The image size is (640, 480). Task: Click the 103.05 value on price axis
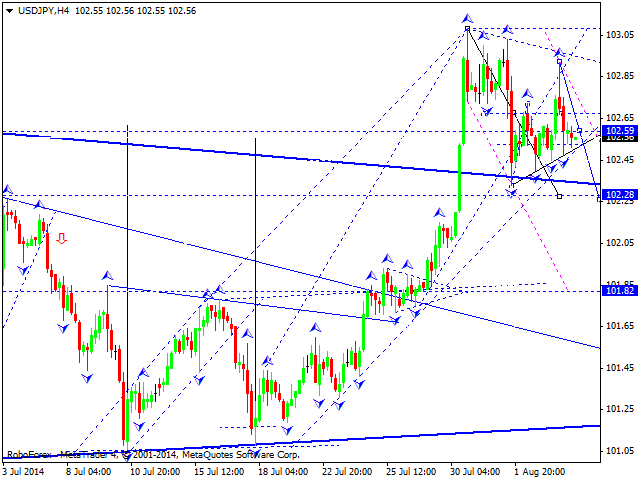click(x=621, y=34)
